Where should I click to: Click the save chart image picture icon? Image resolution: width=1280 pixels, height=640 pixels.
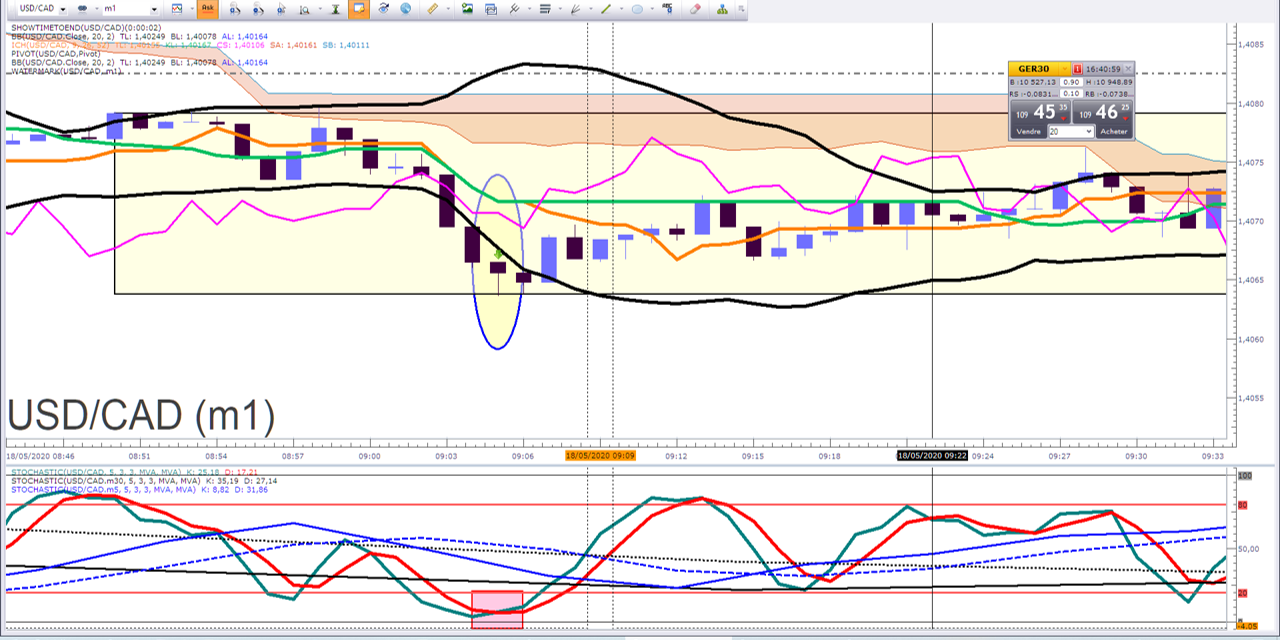(467, 9)
